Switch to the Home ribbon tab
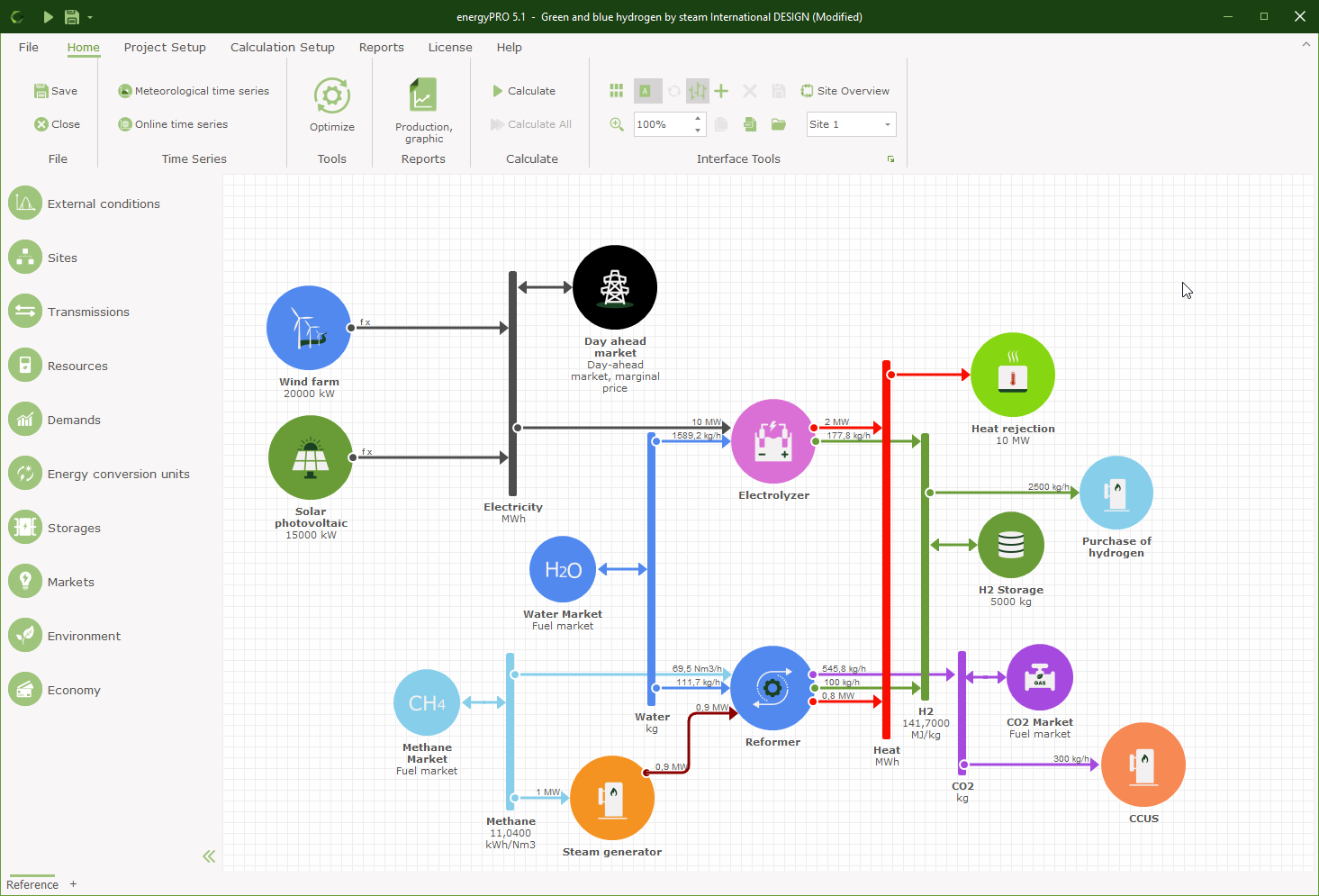Image resolution: width=1319 pixels, height=896 pixels. [x=84, y=47]
